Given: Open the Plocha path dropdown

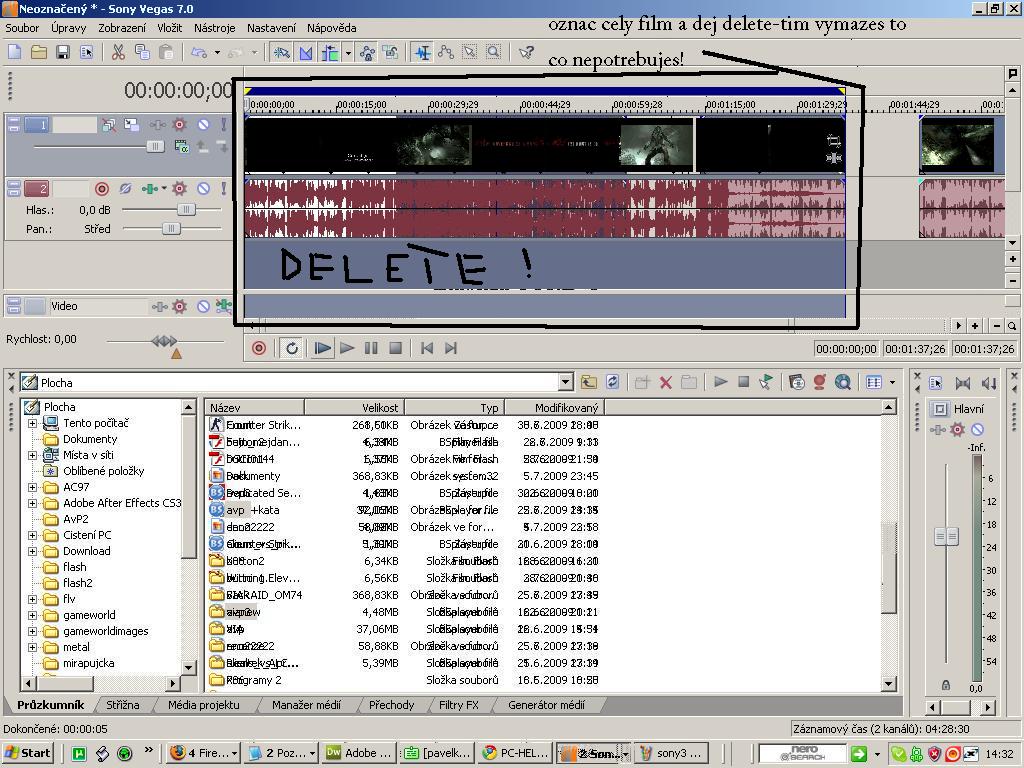Looking at the screenshot, I should [x=565, y=382].
